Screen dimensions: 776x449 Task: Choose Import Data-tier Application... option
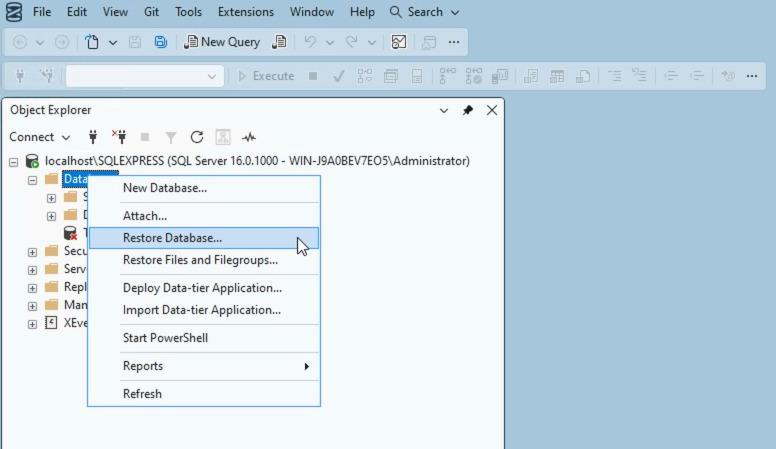(x=204, y=310)
